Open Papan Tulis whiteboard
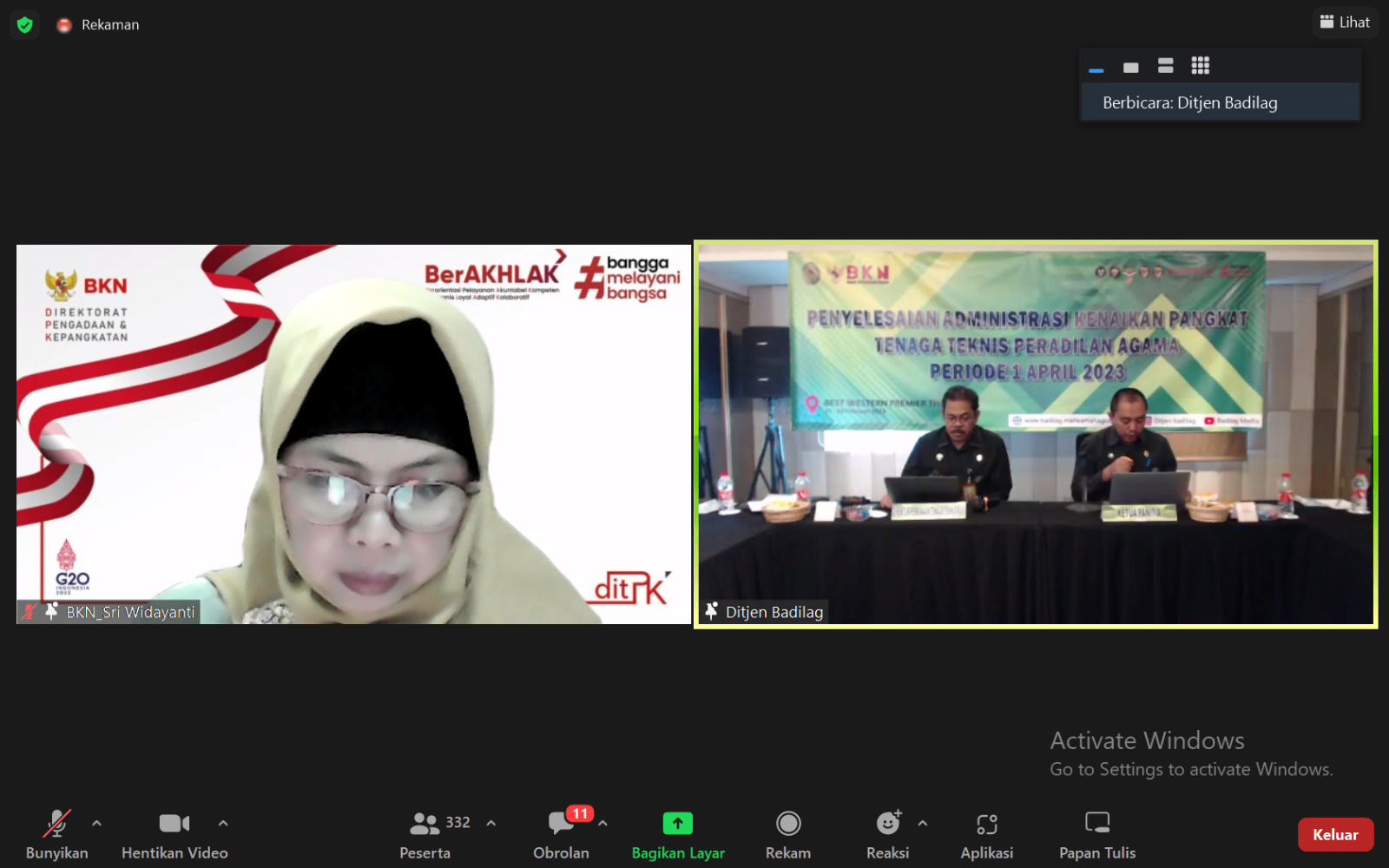1389x868 pixels. (1096, 834)
